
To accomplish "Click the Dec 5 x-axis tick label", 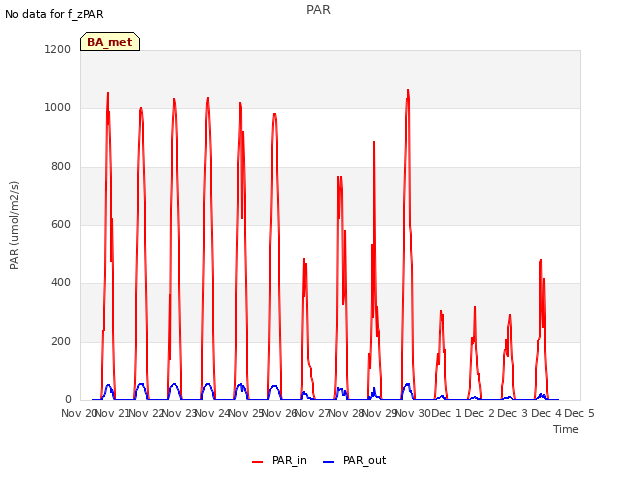I will pyautogui.click(x=579, y=413).
